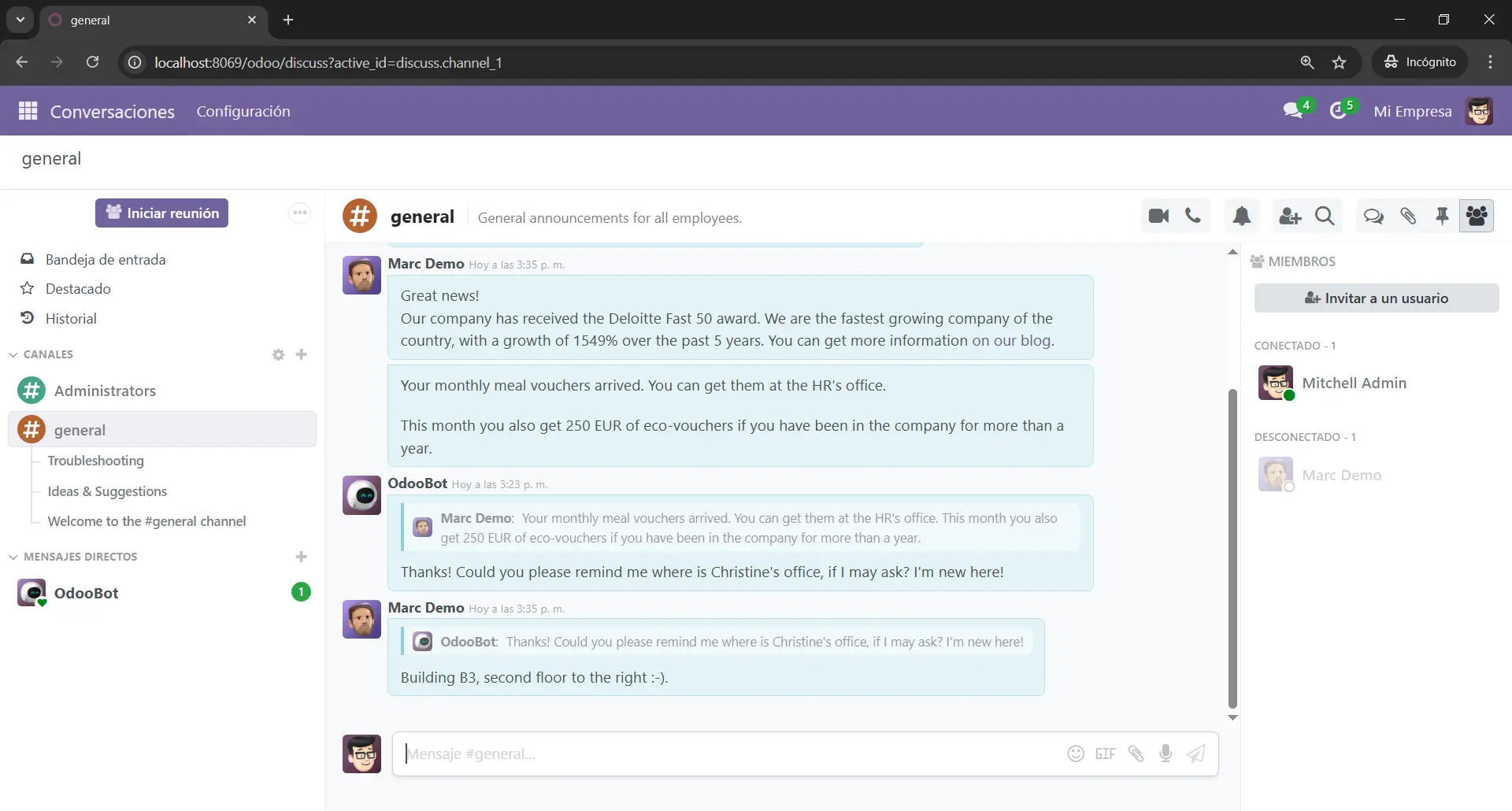
Task: Click Invitar a un usuario button
Action: 1377,298
